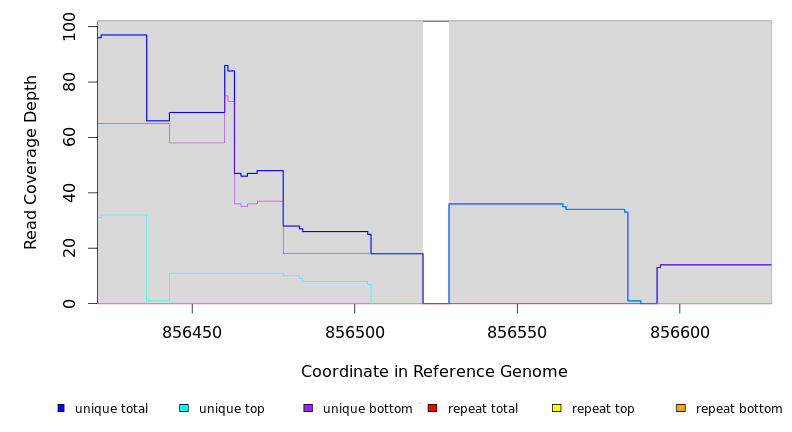
Task: Click the cyan 'unique top' legend swatch
Action: click(184, 408)
